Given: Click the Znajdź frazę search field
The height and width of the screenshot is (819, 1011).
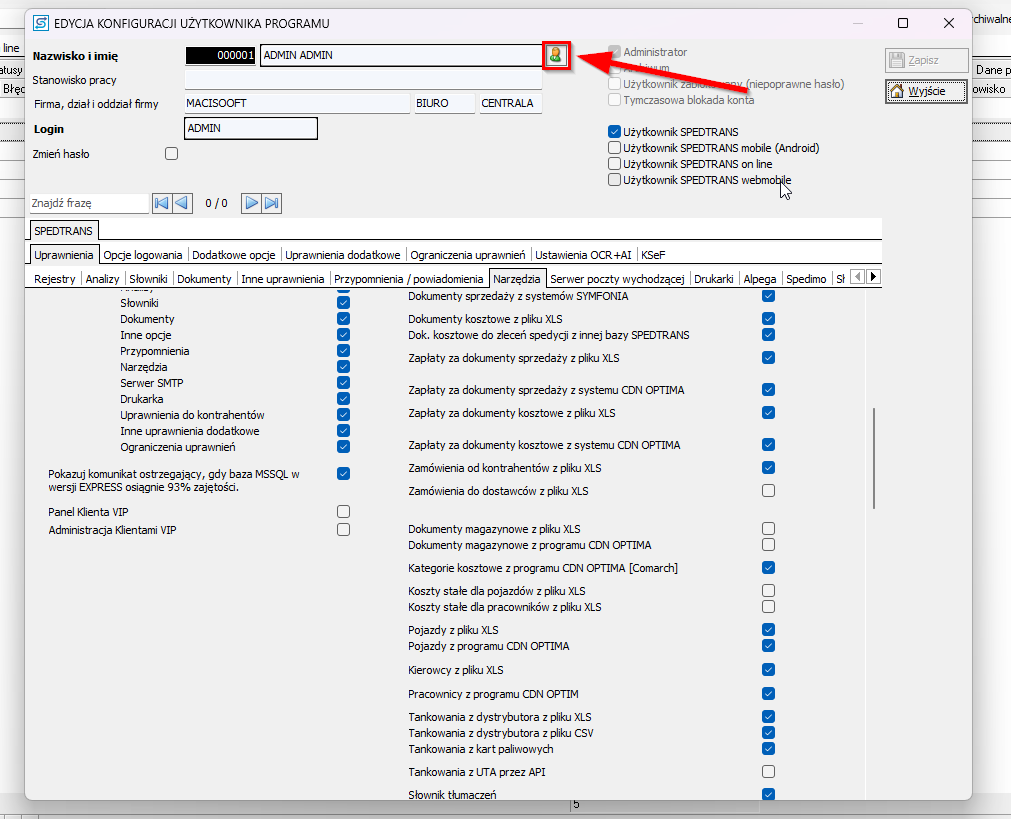Looking at the screenshot, I should (x=89, y=203).
